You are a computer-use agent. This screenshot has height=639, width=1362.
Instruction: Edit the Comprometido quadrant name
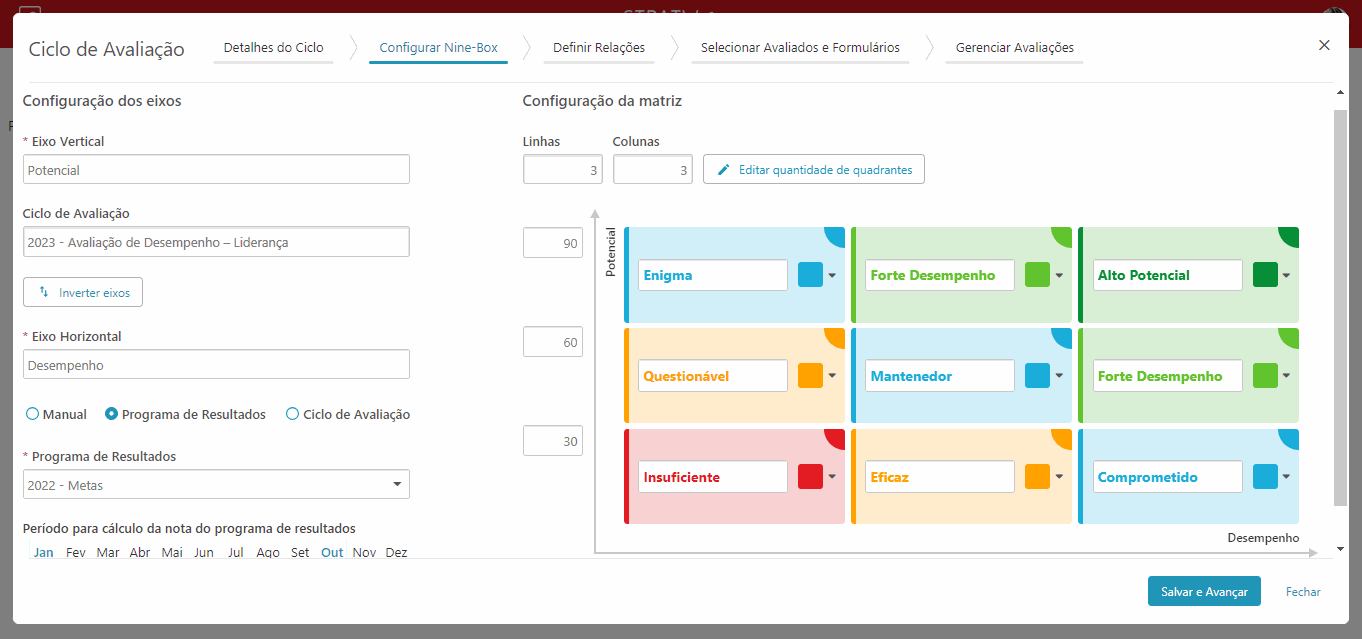1167,477
